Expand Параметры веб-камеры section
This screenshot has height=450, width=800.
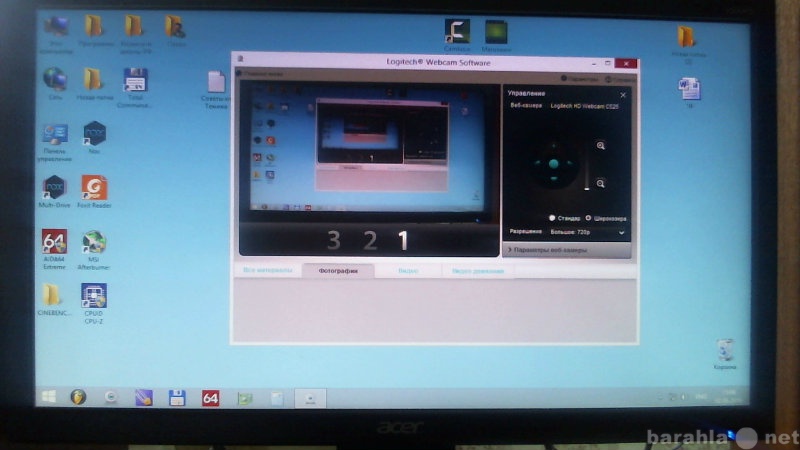[567, 250]
